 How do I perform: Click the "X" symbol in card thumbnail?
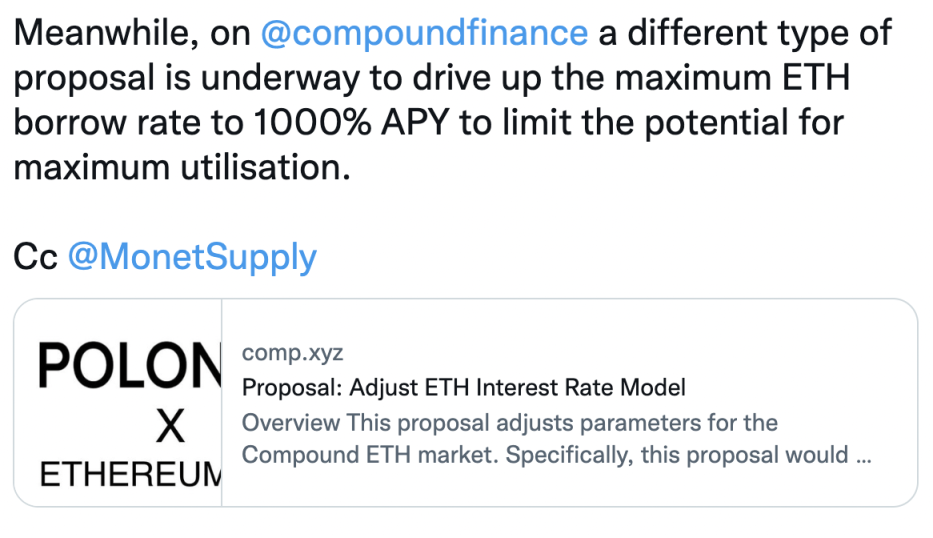point(171,427)
